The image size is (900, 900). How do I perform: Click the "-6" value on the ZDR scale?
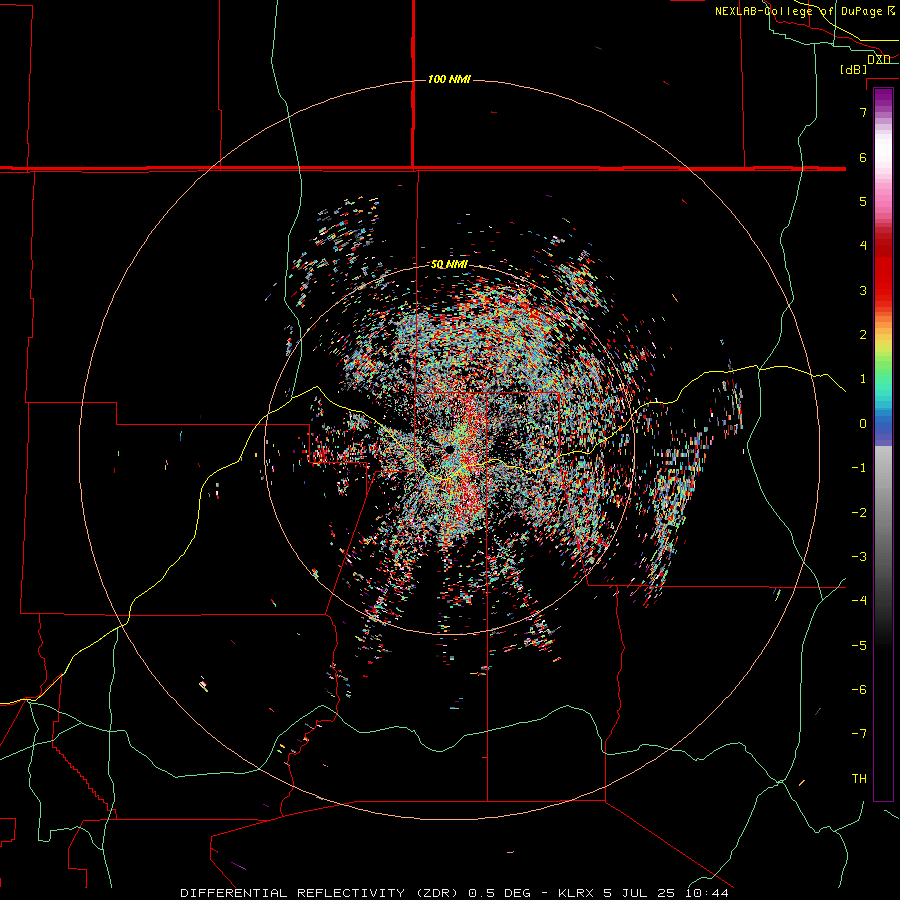859,690
